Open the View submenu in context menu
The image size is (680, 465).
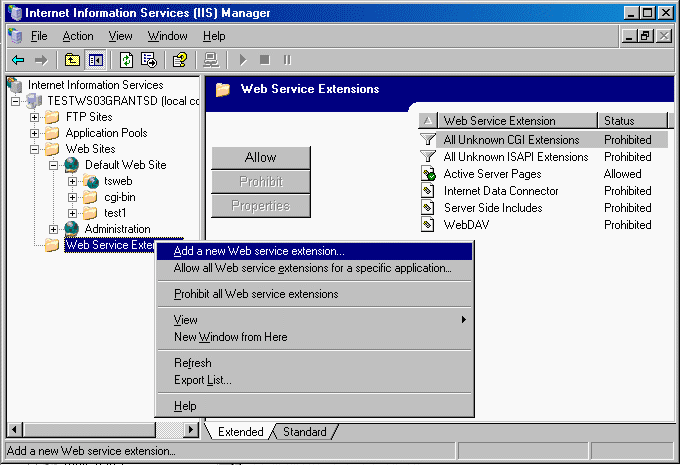[314, 320]
